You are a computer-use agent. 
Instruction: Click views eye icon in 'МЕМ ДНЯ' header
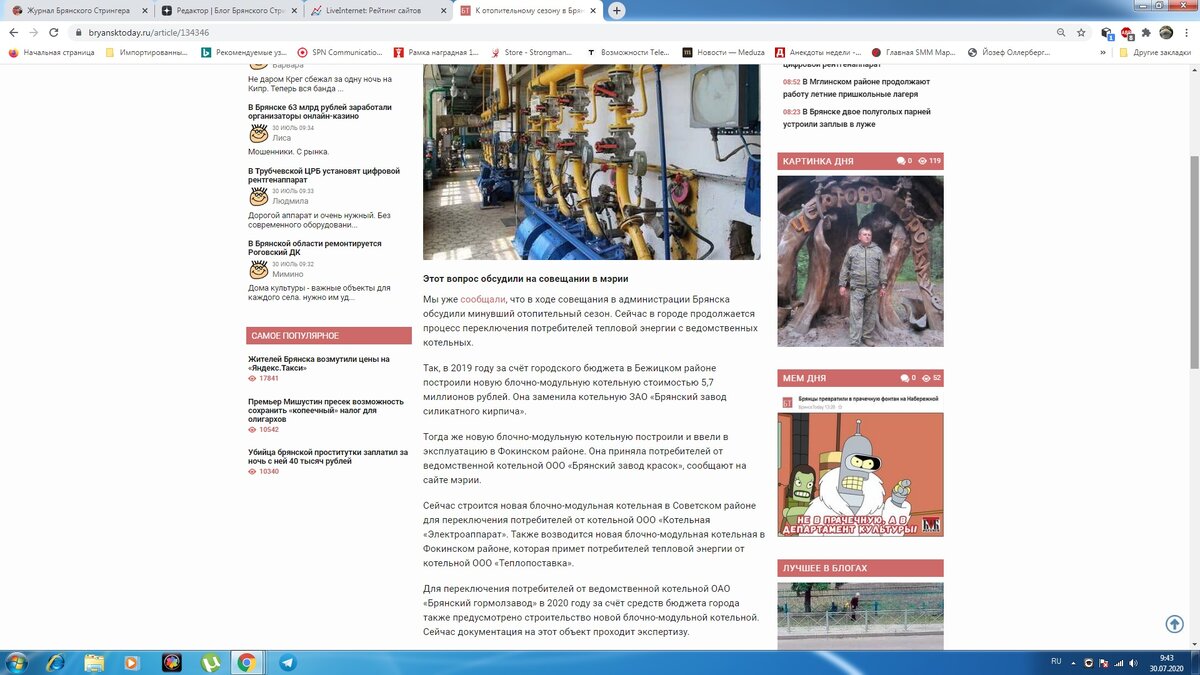(x=927, y=378)
